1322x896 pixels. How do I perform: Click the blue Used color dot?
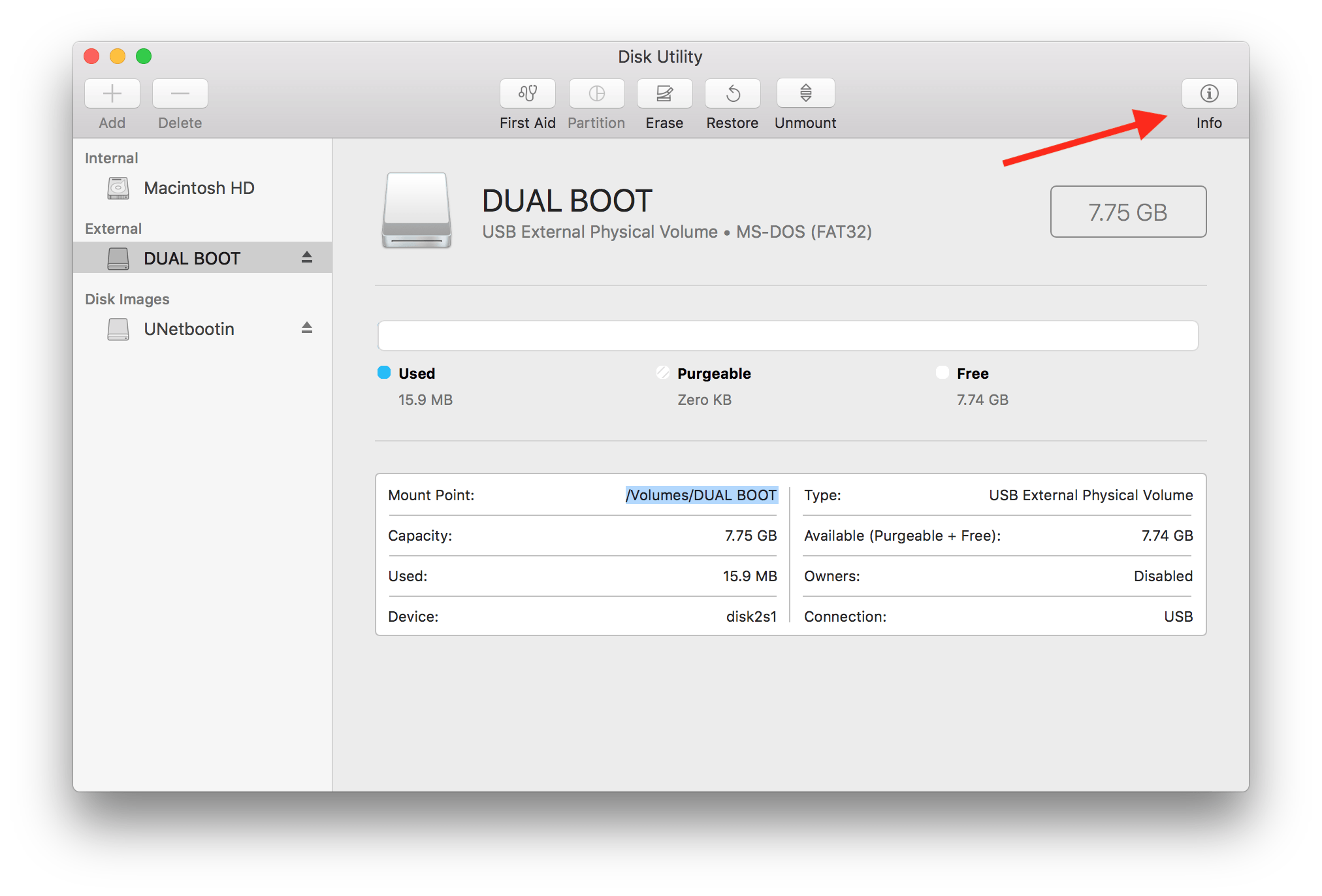pos(384,373)
